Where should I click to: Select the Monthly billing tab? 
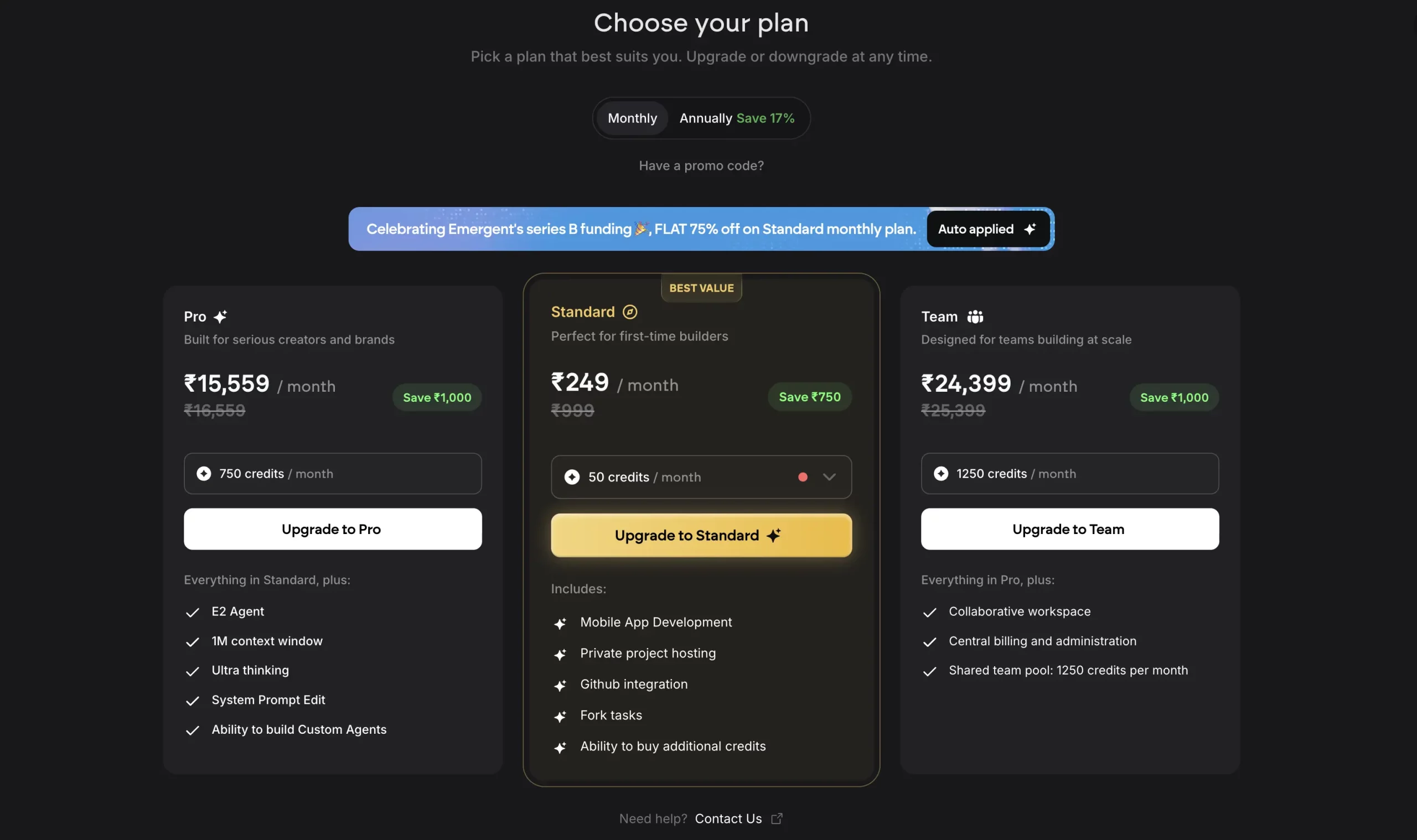click(632, 118)
